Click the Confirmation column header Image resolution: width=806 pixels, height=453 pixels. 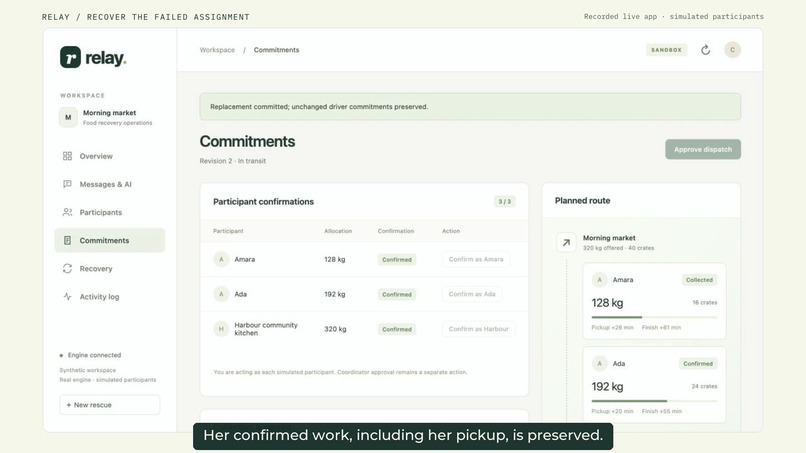pos(396,231)
